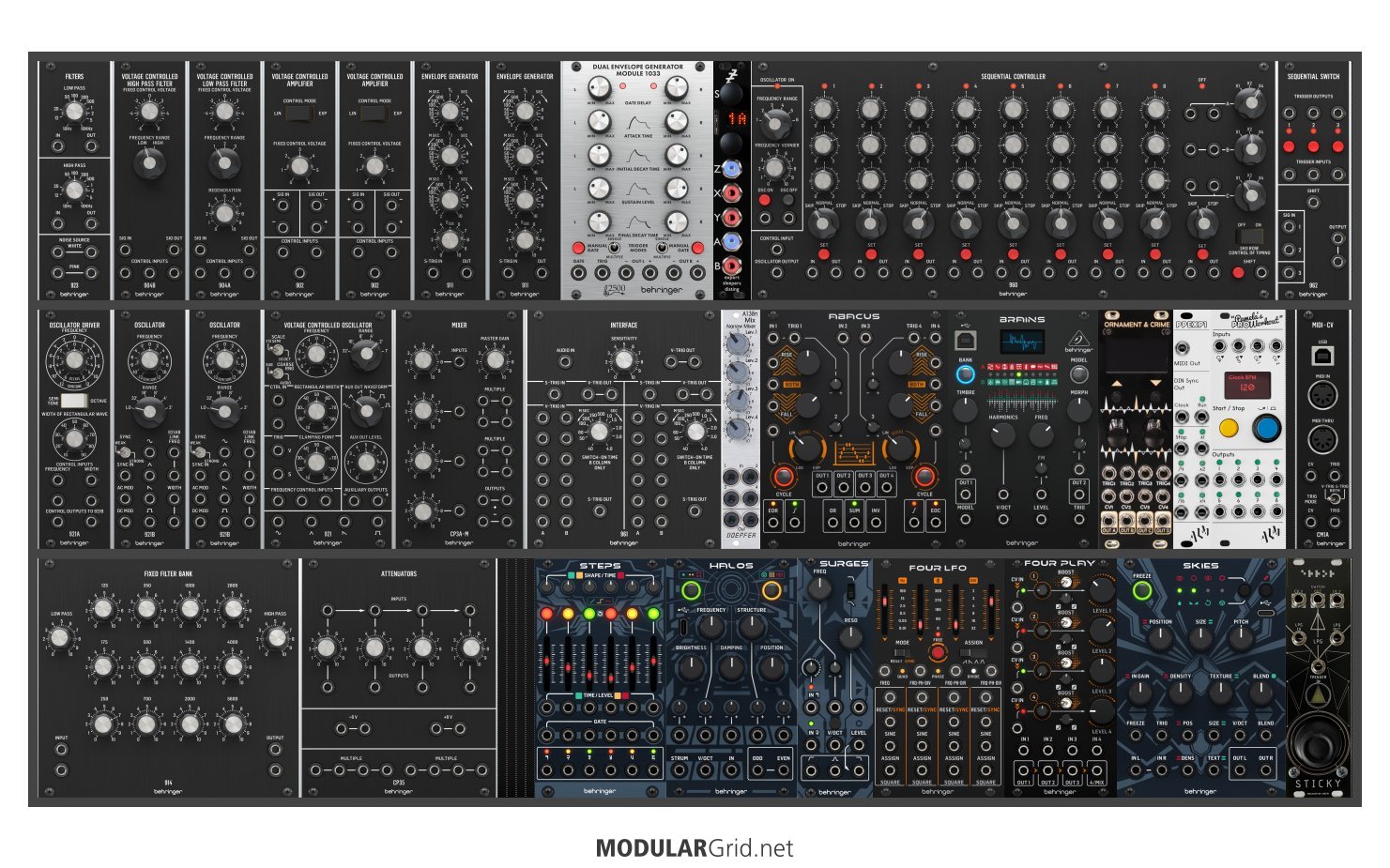Click the Clock BPM display reading 120

1247,385
